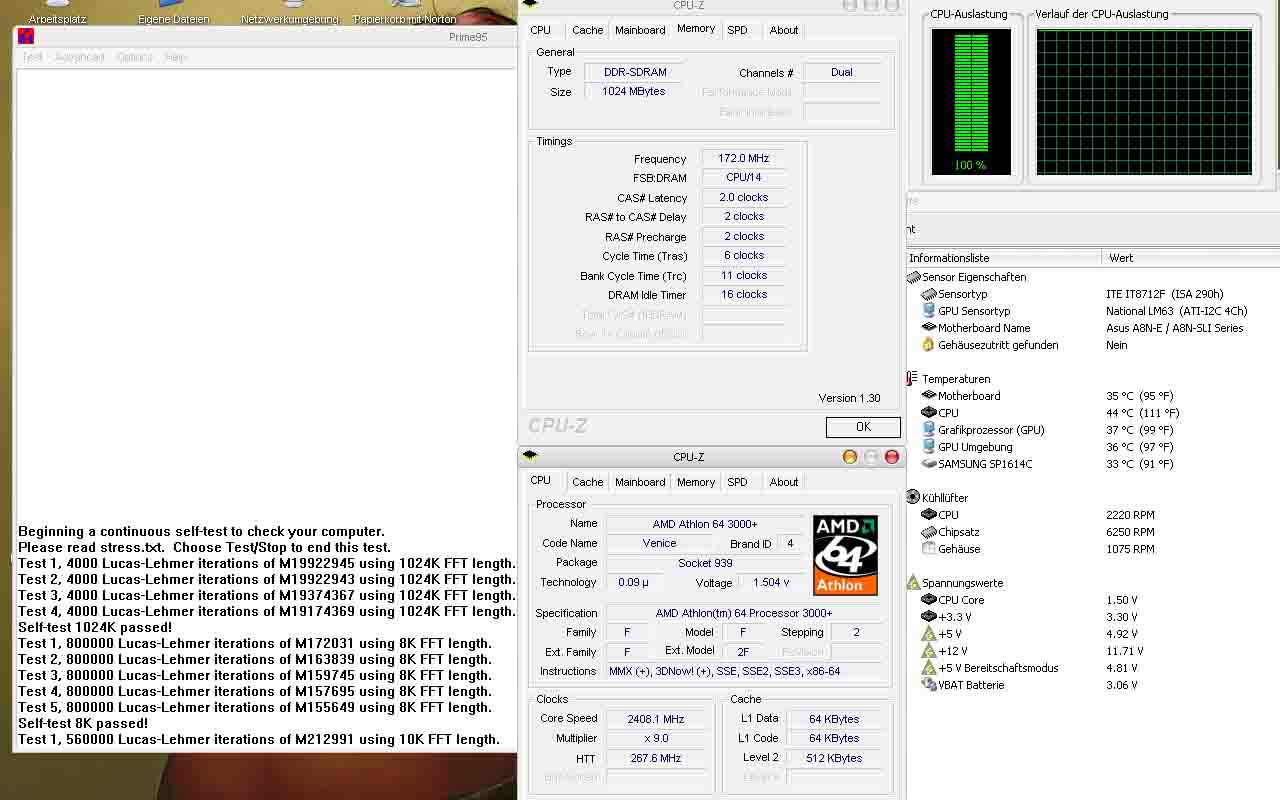Click the DDR-SDRAM Type field
This screenshot has width=1280, height=800.
point(633,72)
